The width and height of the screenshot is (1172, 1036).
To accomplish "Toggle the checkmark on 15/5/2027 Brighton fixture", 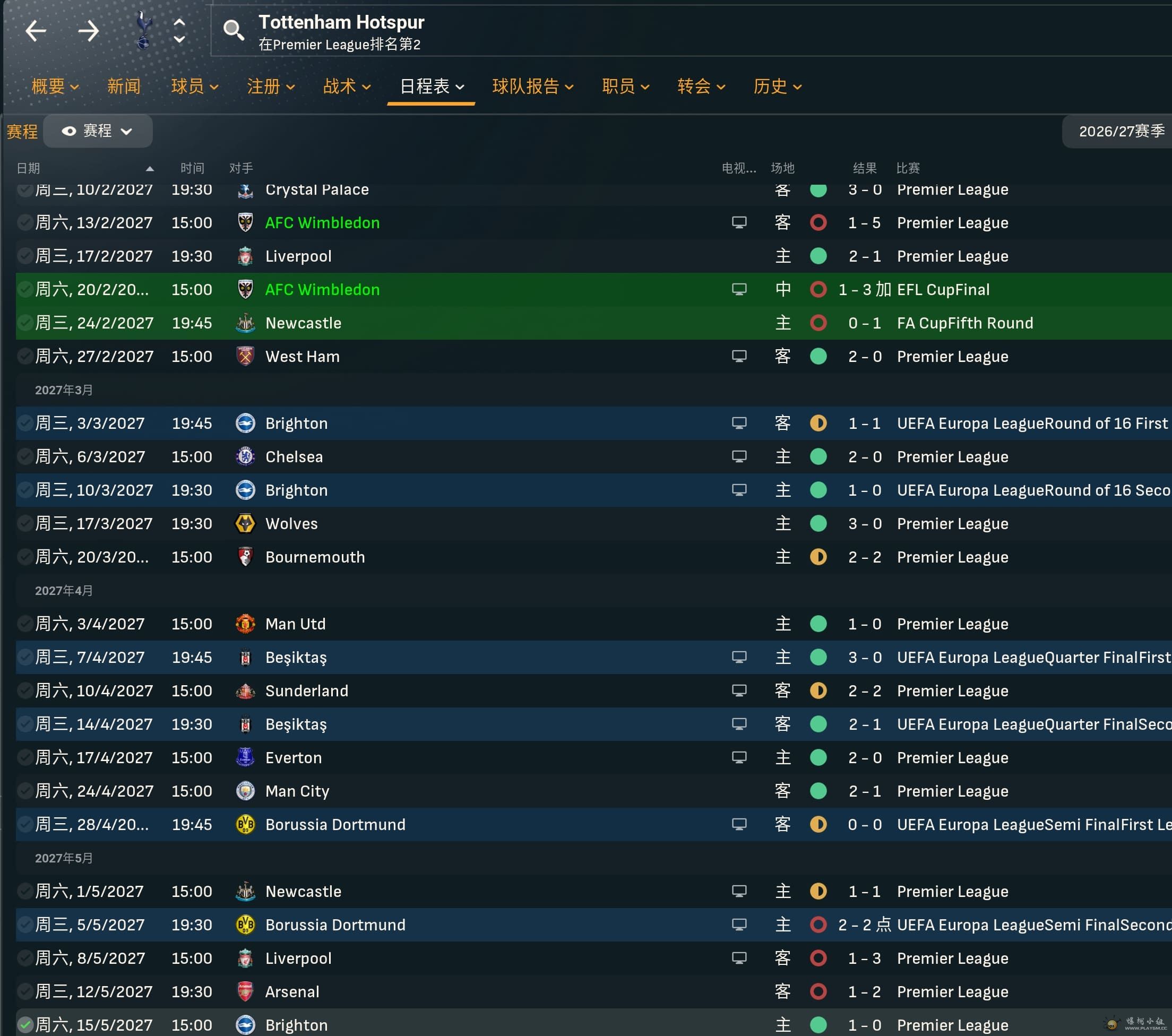I will (x=25, y=1024).
